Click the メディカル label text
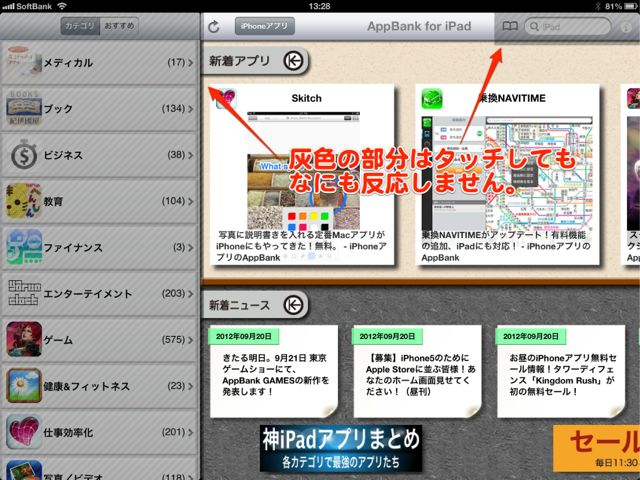The width and height of the screenshot is (640, 480). pyautogui.click(x=68, y=62)
